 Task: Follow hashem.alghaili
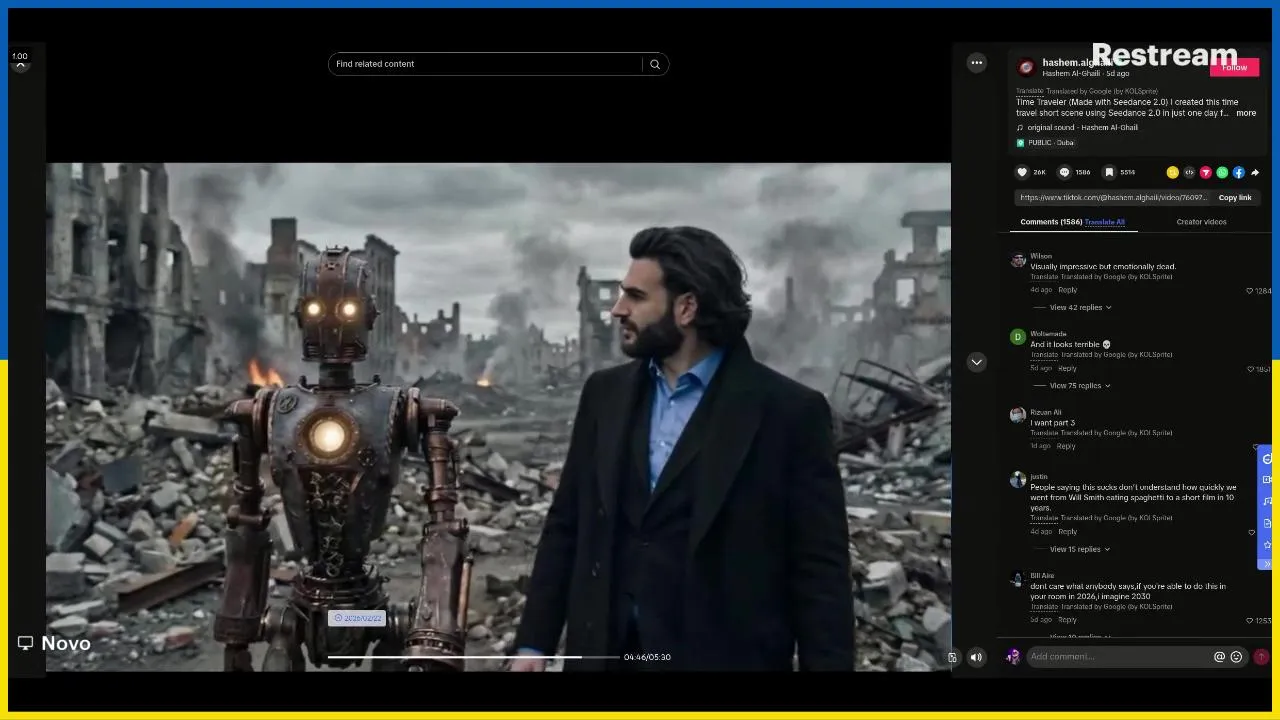(1234, 67)
